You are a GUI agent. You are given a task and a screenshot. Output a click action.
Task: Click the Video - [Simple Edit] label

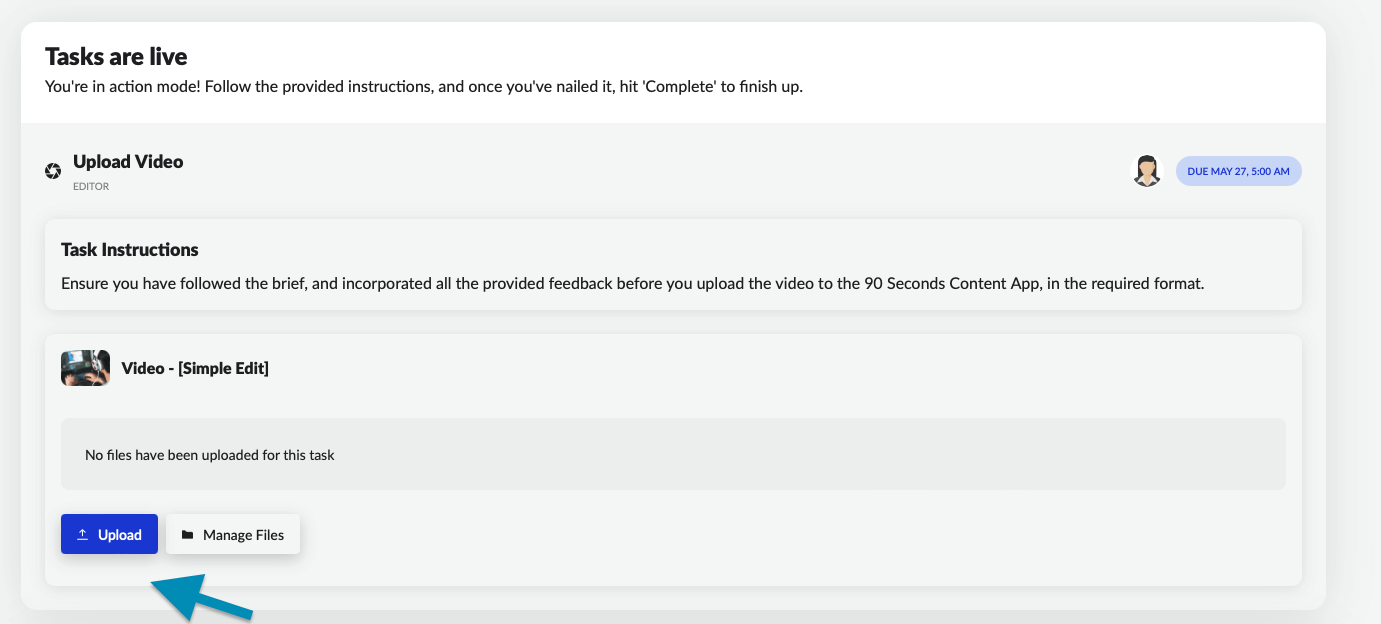coord(195,368)
